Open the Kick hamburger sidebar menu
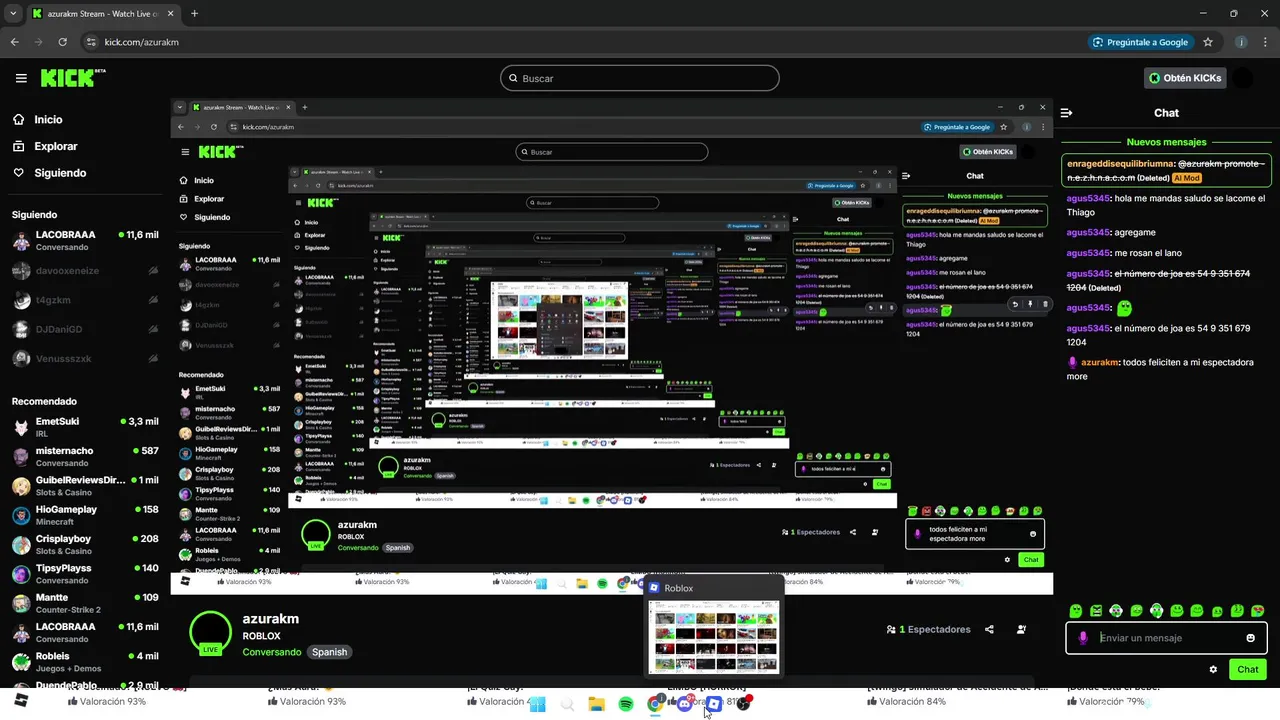This screenshot has height=720, width=1280. 21,78
